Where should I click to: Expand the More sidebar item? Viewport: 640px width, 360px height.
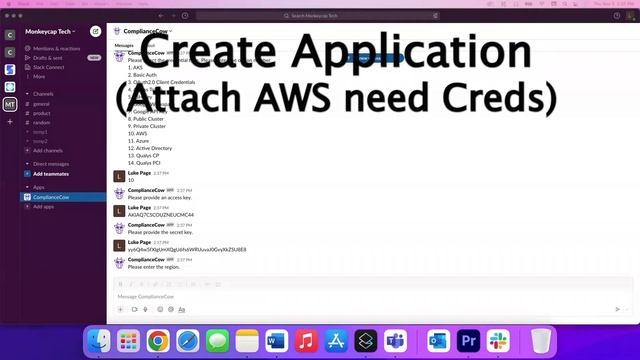39,77
